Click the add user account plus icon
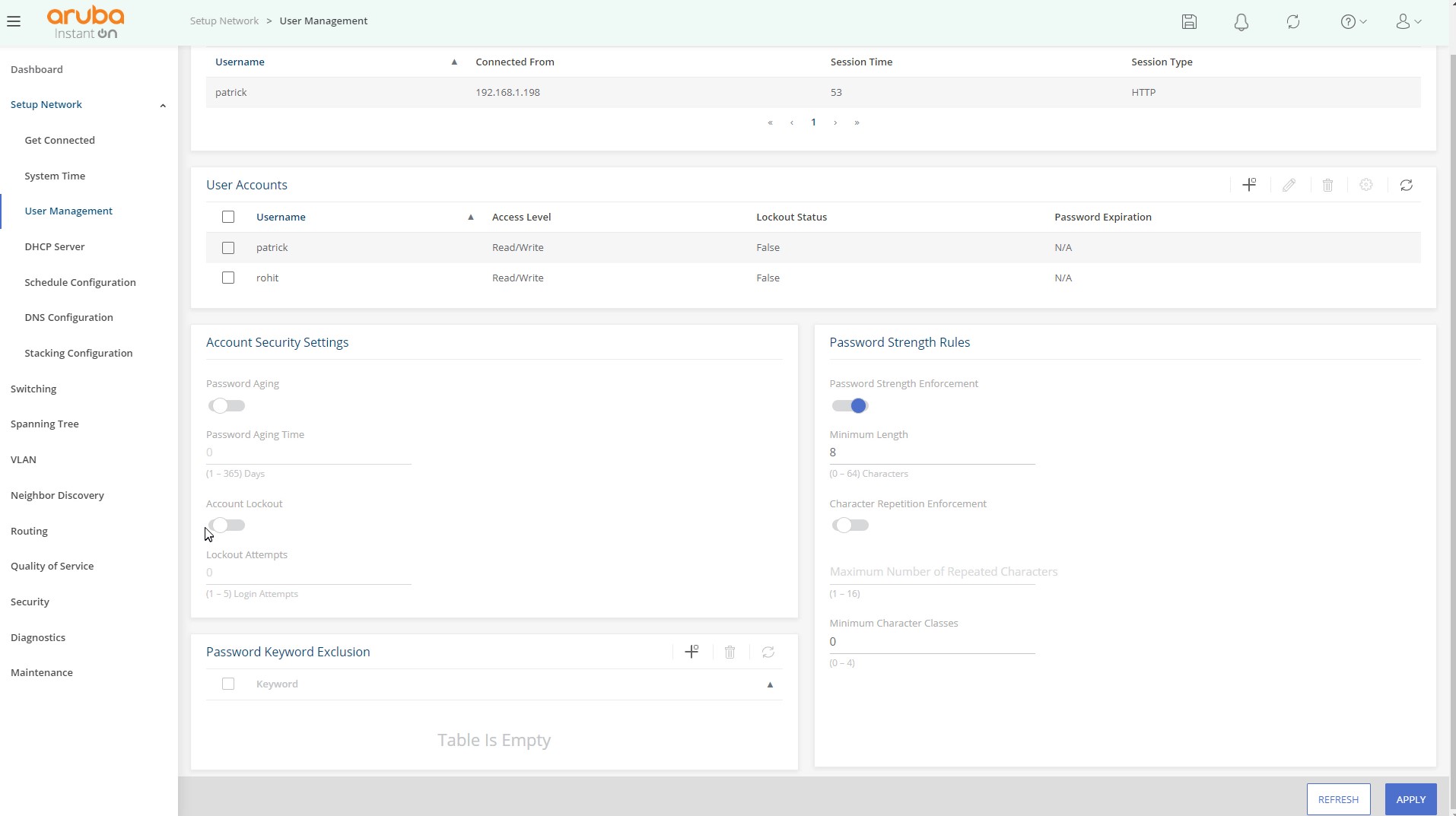Image resolution: width=1456 pixels, height=816 pixels. pyautogui.click(x=1249, y=185)
